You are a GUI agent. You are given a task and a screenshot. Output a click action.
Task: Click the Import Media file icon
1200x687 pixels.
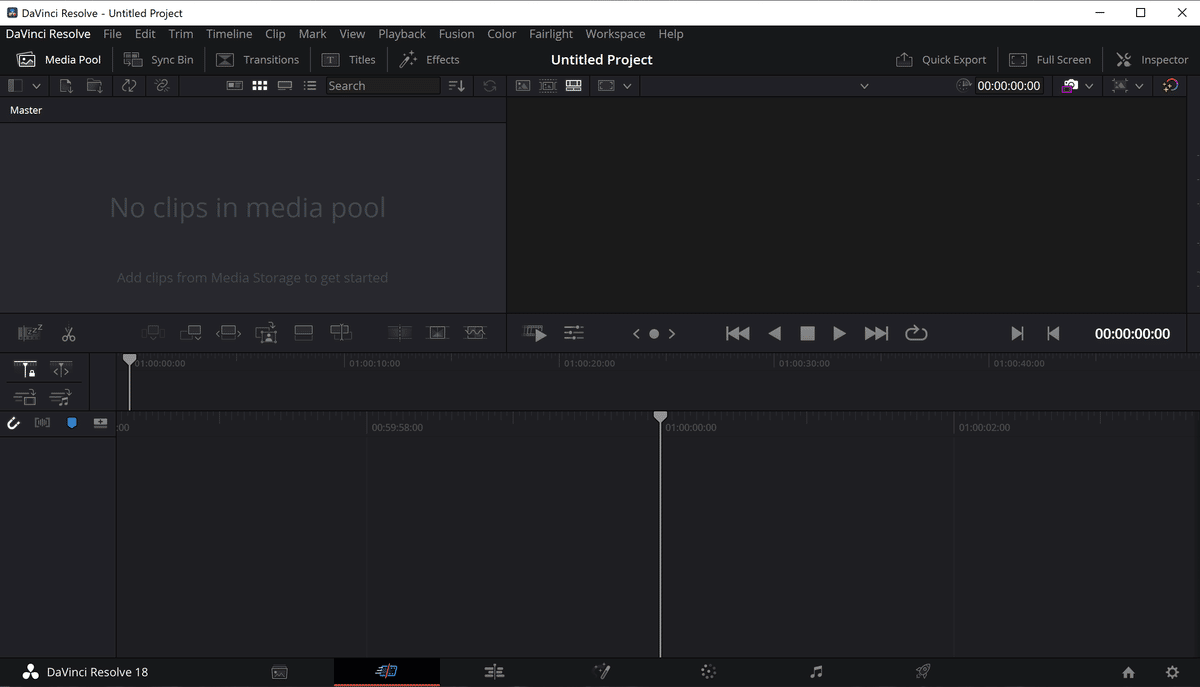click(66, 86)
